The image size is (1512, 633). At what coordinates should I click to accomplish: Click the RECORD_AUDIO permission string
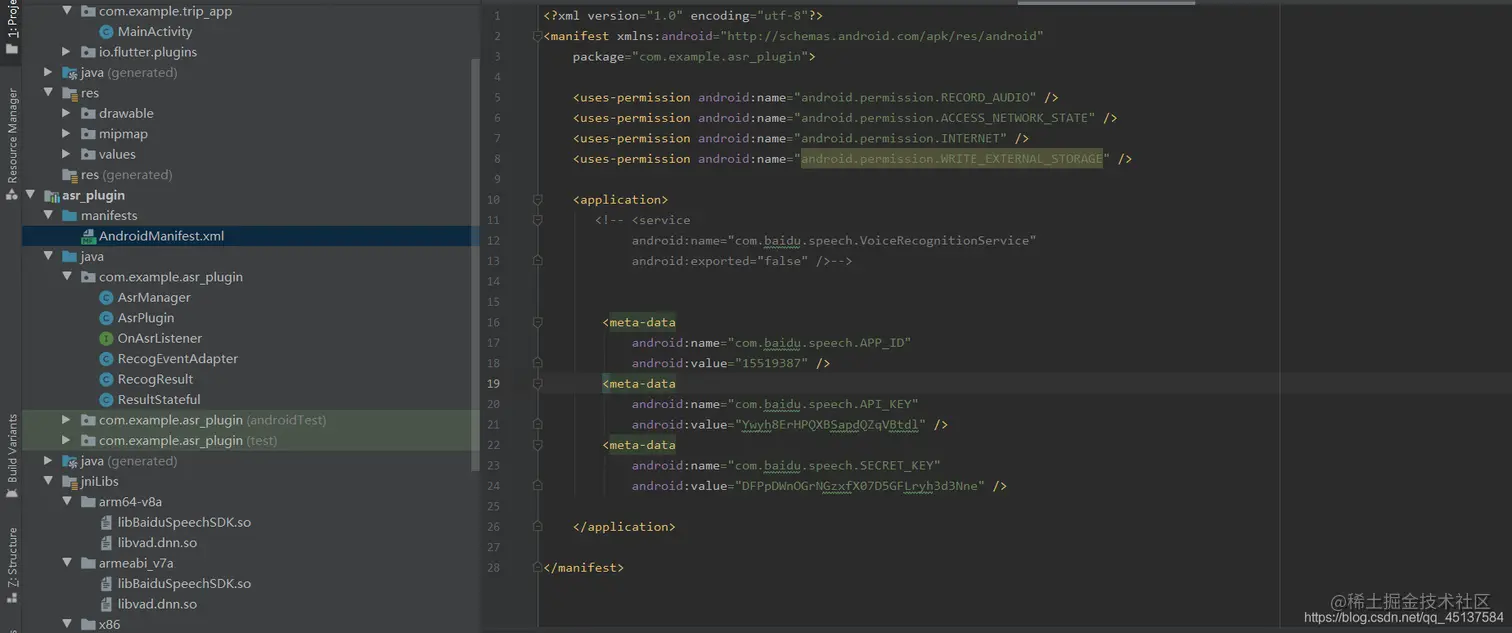click(915, 97)
